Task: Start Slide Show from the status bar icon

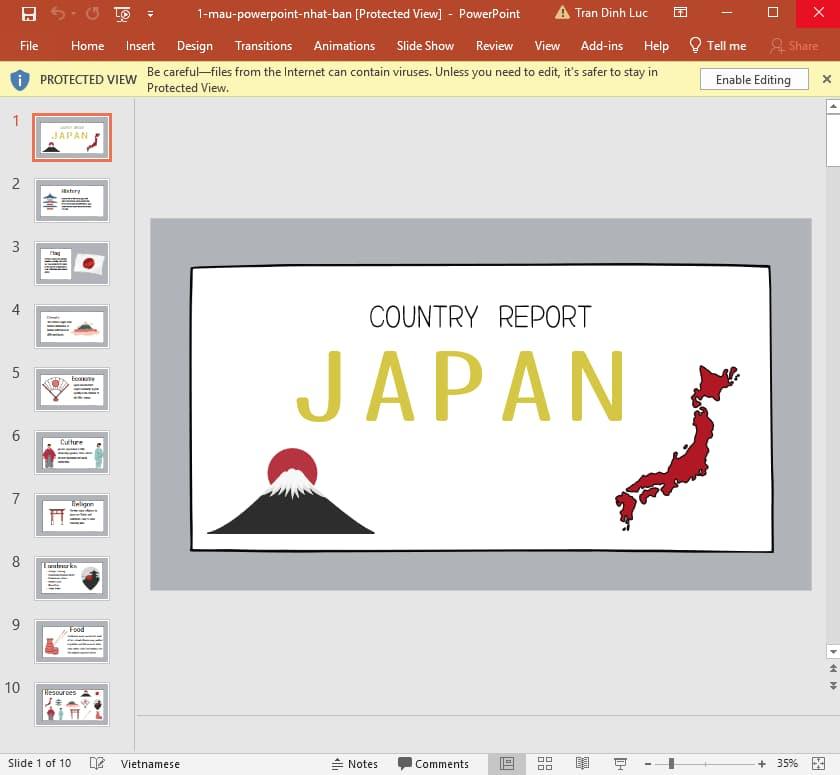Action: (x=620, y=763)
